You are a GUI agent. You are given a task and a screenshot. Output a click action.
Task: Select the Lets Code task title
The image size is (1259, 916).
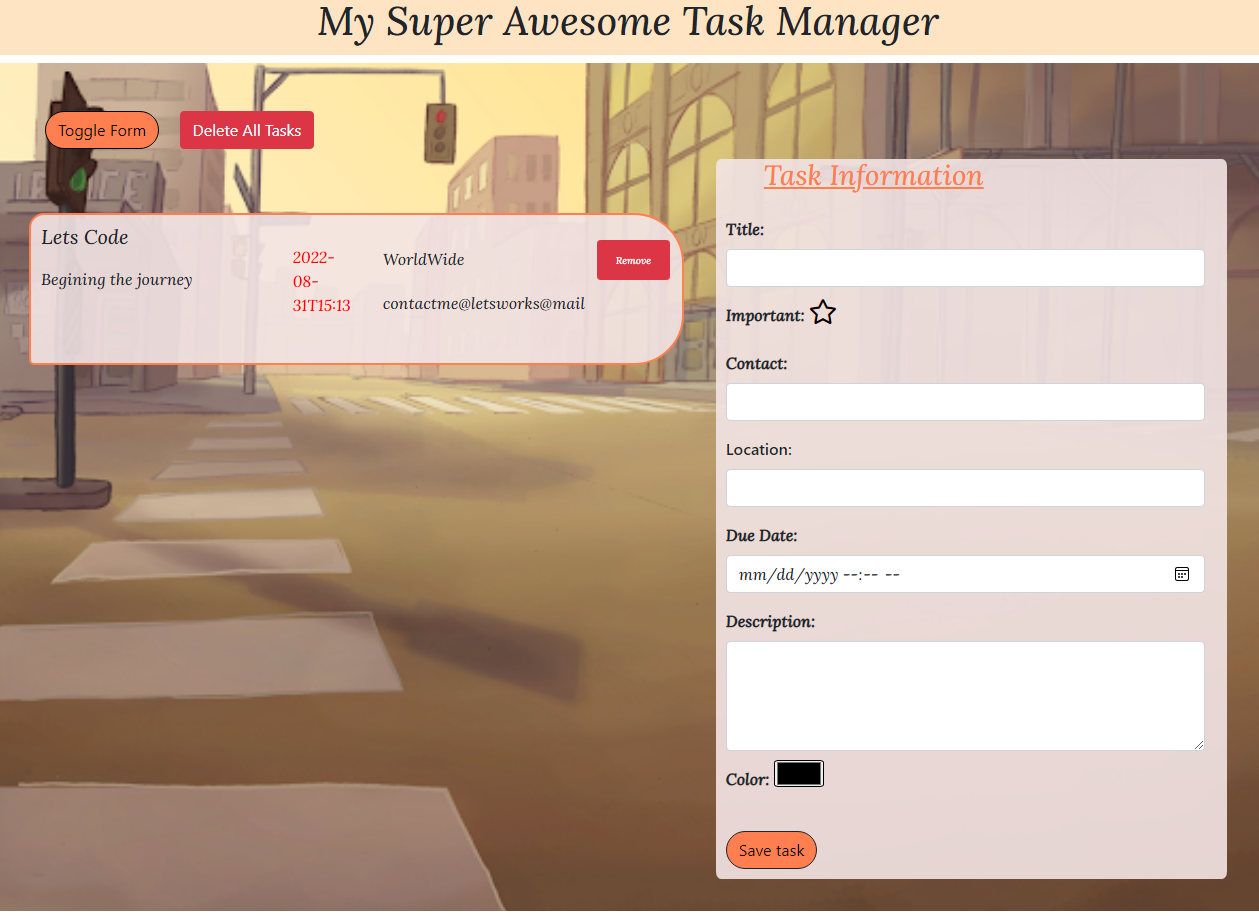(85, 238)
